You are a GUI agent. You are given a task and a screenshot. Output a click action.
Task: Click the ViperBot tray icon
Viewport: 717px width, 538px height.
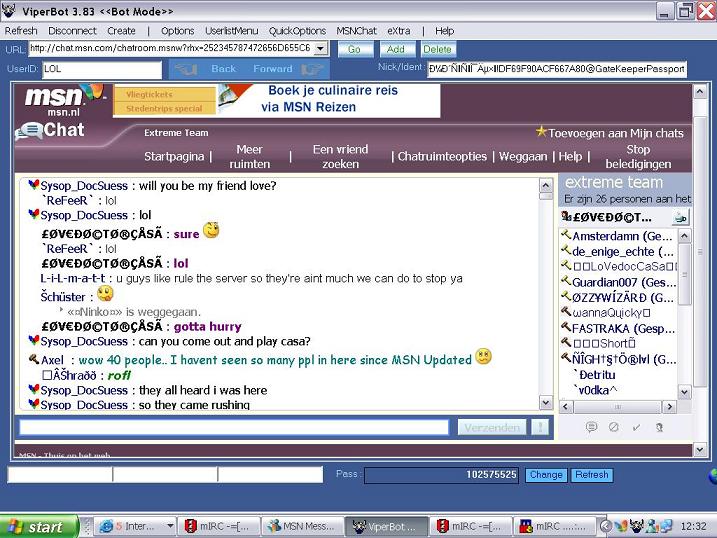pyautogui.click(x=636, y=526)
